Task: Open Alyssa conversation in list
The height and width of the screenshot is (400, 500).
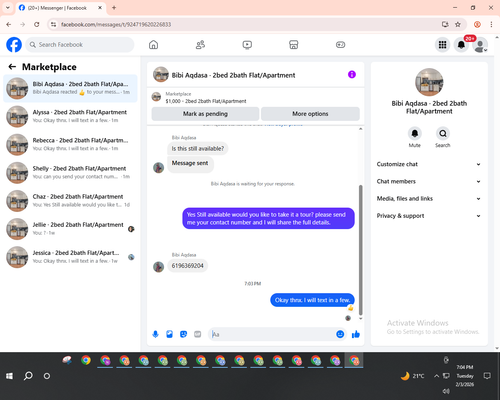Action: pyautogui.click(x=70, y=116)
